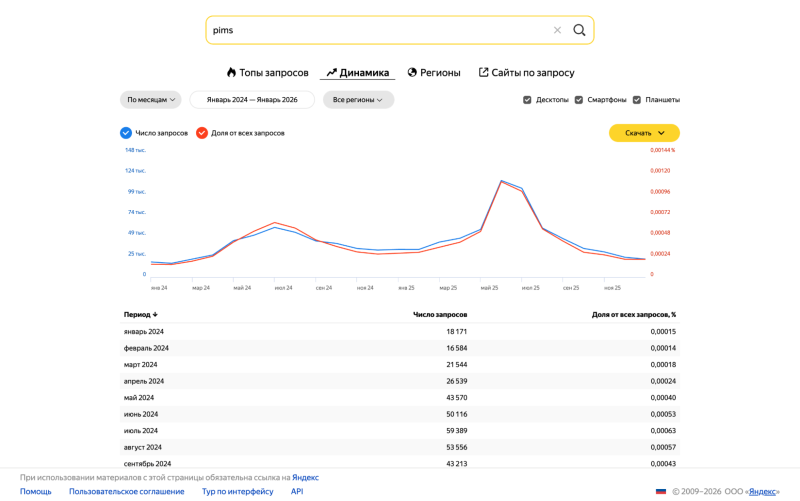Click the external-link icon beside Сайты по запросу
Image resolution: width=800 pixels, height=501 pixels.
pos(483,72)
